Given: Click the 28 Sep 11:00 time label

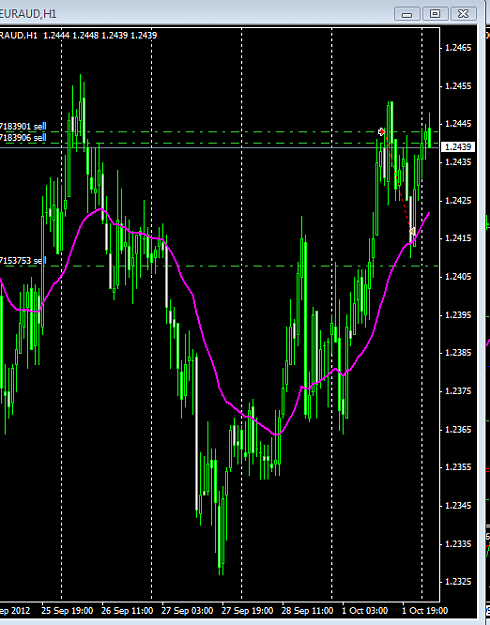Looking at the screenshot, I should pyautogui.click(x=307, y=611).
